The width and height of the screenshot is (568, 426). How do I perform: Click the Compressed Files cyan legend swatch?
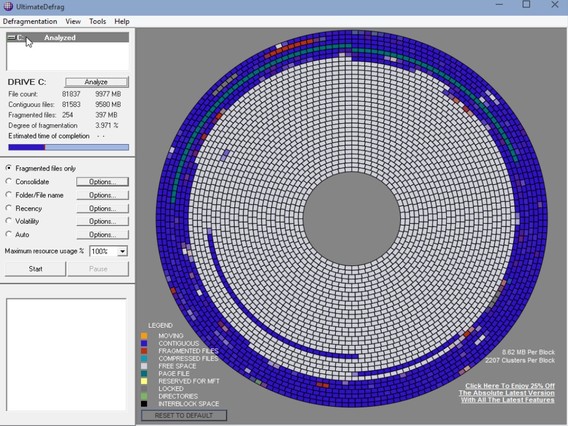pos(144,359)
